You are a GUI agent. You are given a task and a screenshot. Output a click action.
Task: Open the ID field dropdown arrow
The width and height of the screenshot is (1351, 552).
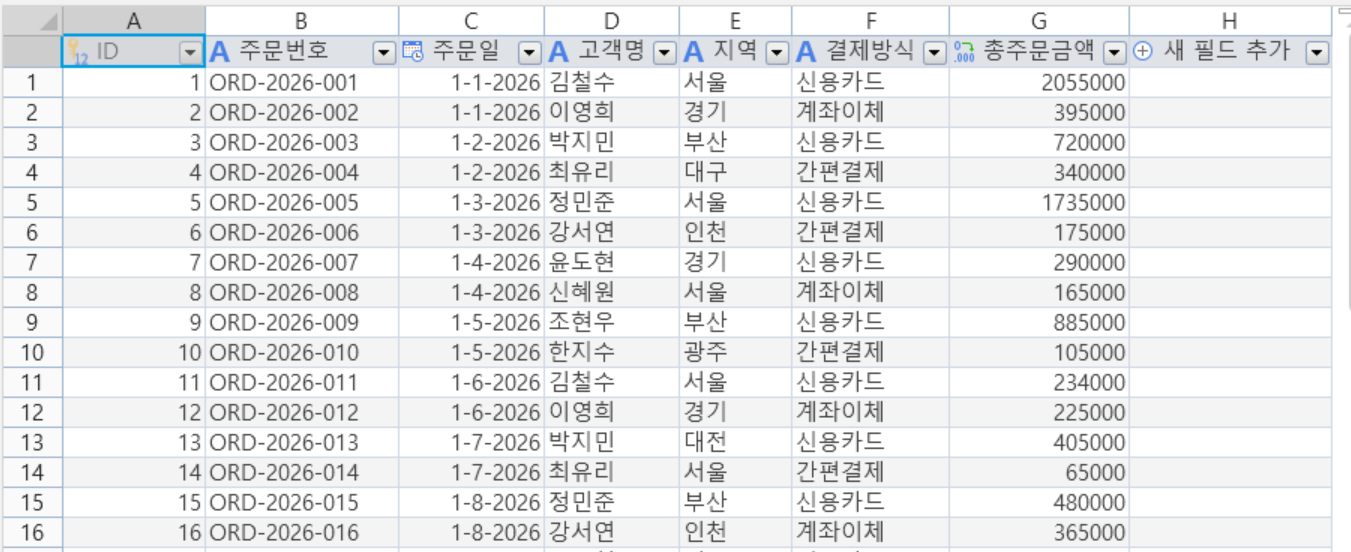coord(189,53)
